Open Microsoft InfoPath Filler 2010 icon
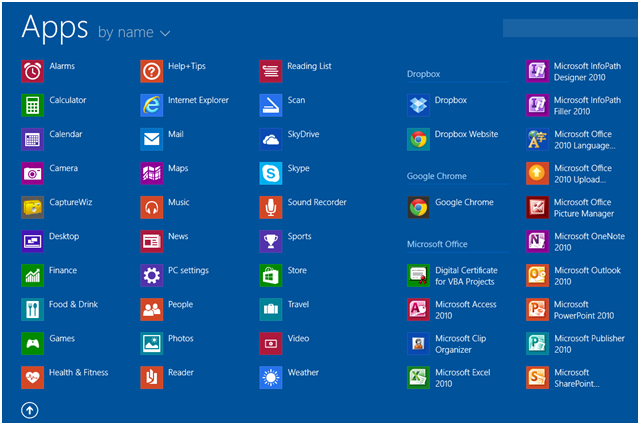This screenshot has height=424, width=639. click(537, 105)
